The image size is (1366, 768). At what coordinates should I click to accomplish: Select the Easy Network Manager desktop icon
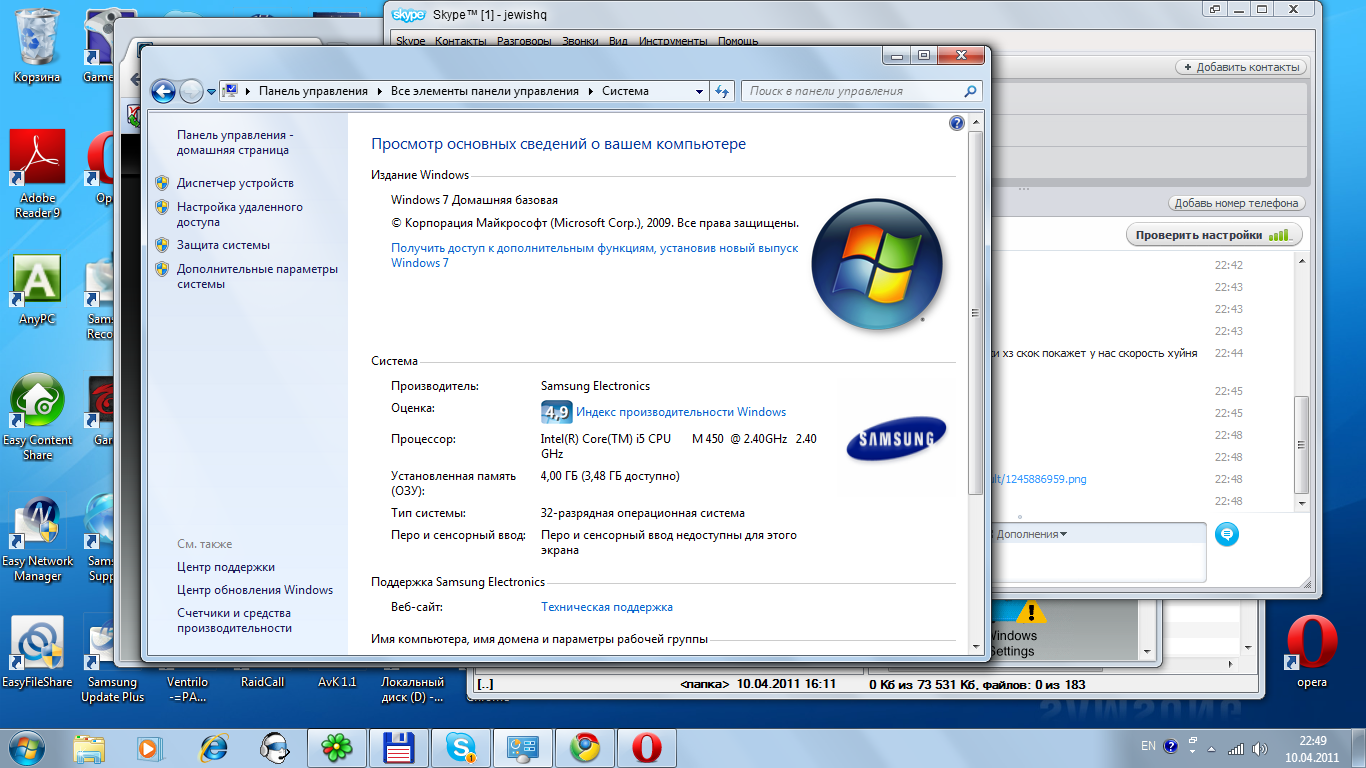(38, 540)
